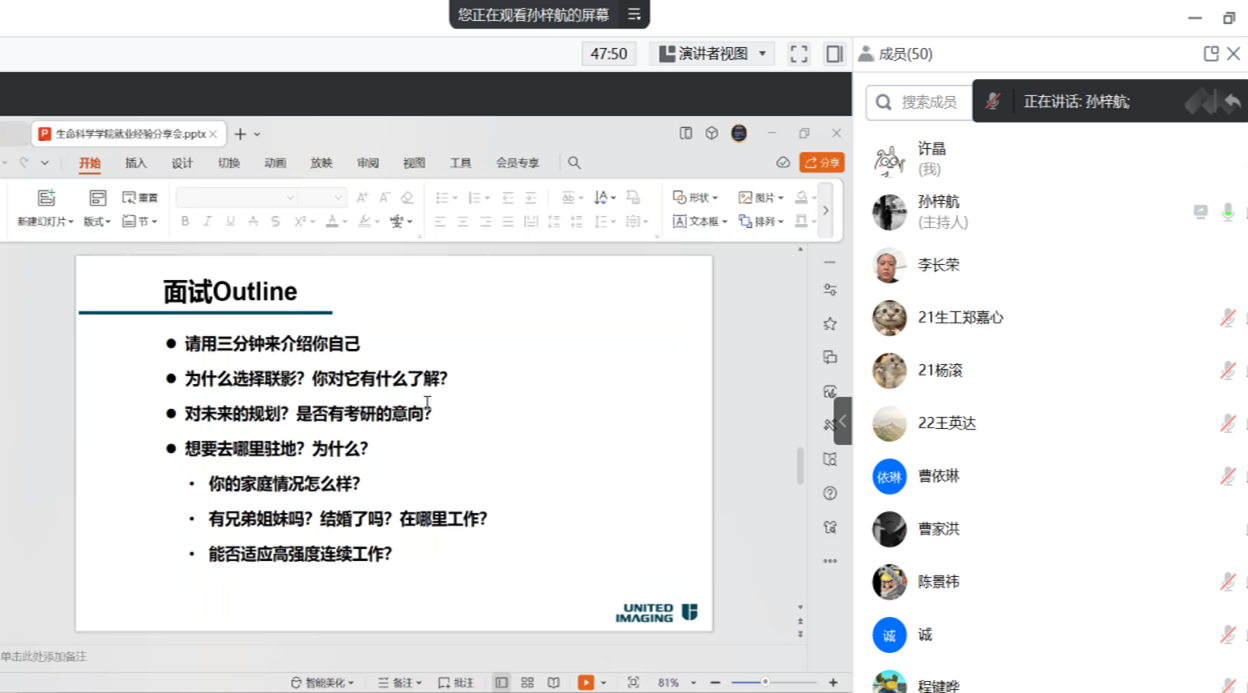Open the 演讲者视图 view dropdown
1248x693 pixels.
coord(712,54)
